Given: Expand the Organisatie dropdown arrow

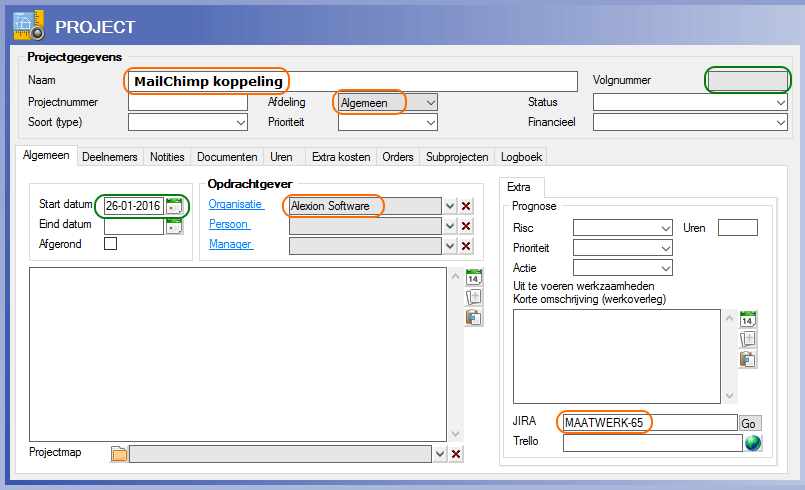Looking at the screenshot, I should pos(450,206).
